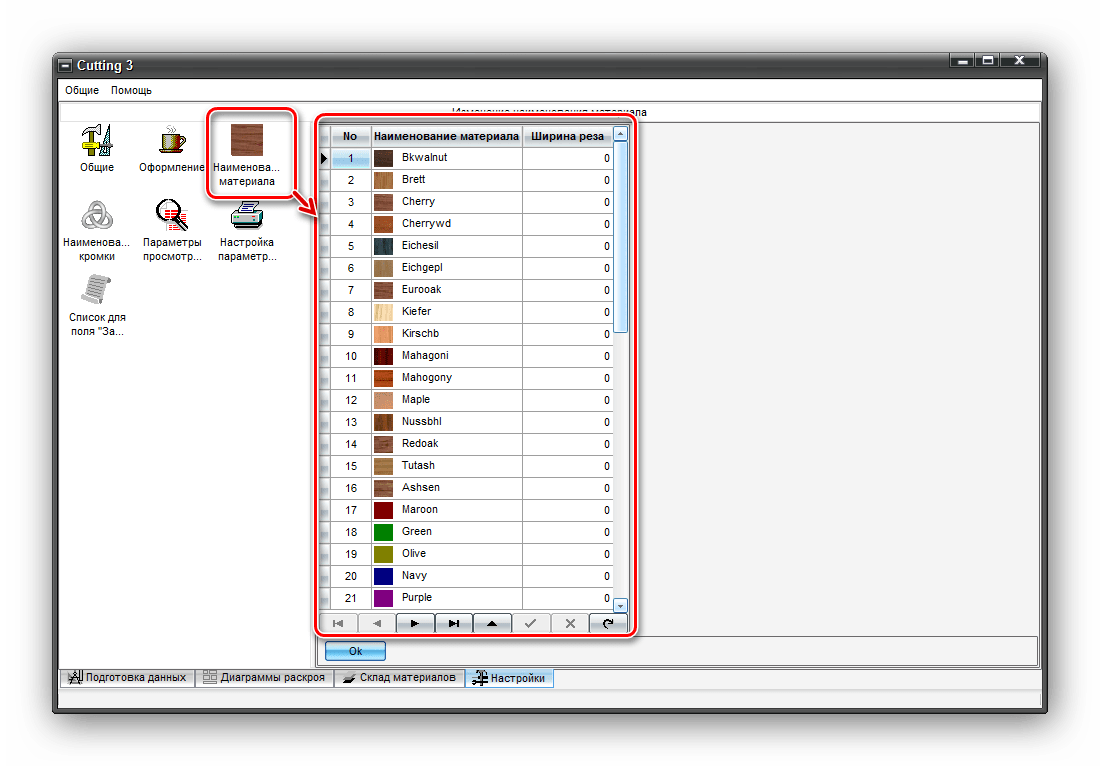Click the Maroon color swatch
1100x766 pixels.
pos(383,510)
